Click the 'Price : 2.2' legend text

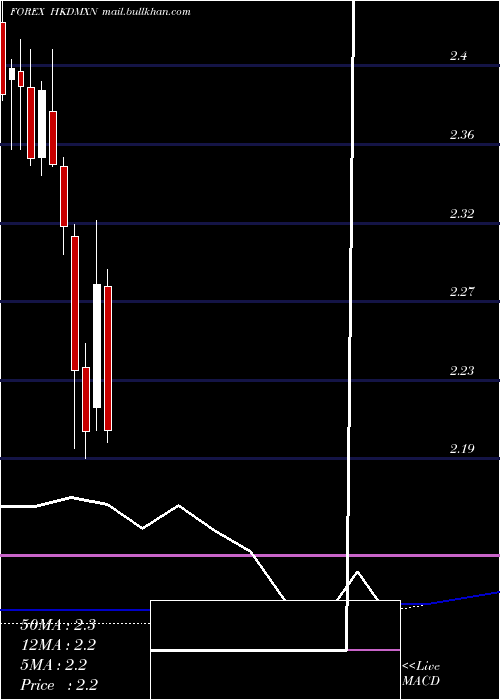tap(59, 684)
